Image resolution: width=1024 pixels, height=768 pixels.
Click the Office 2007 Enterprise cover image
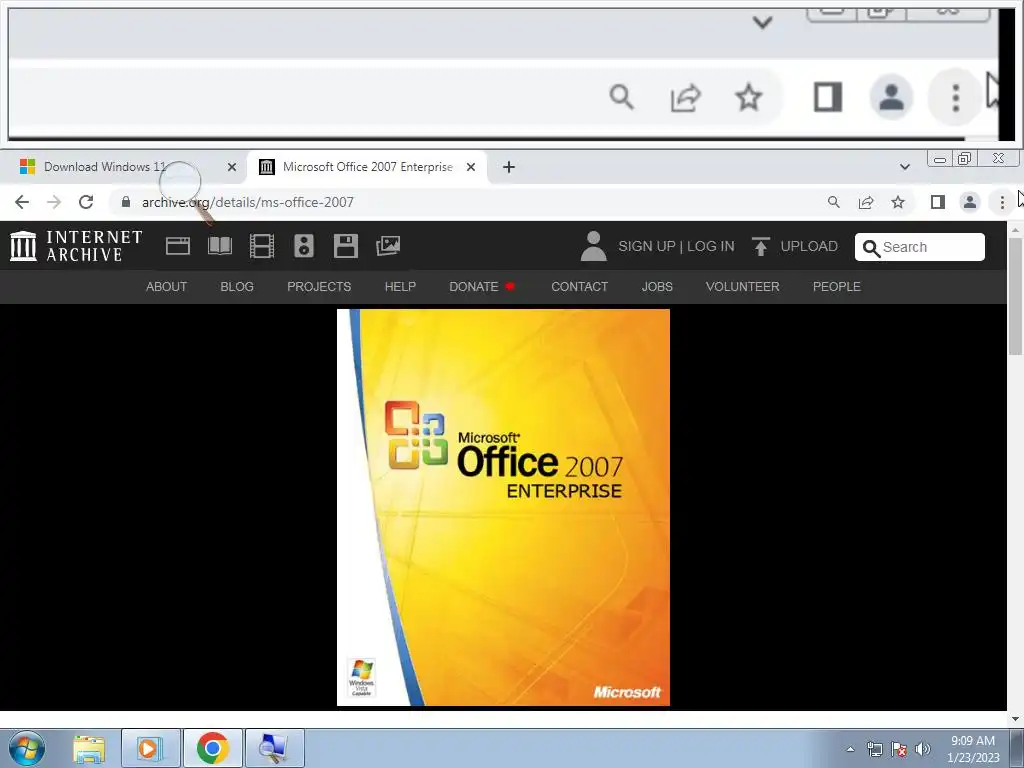tap(503, 507)
